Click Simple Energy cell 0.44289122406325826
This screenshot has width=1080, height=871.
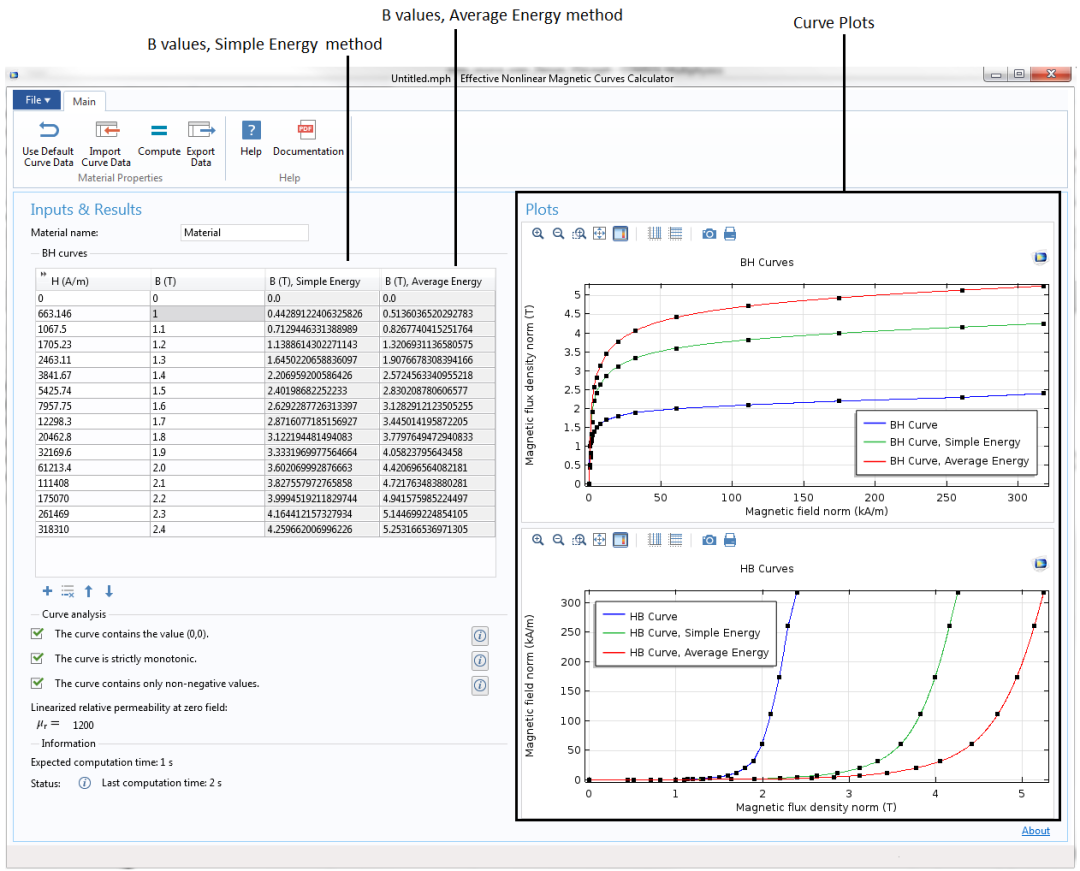(x=322, y=314)
